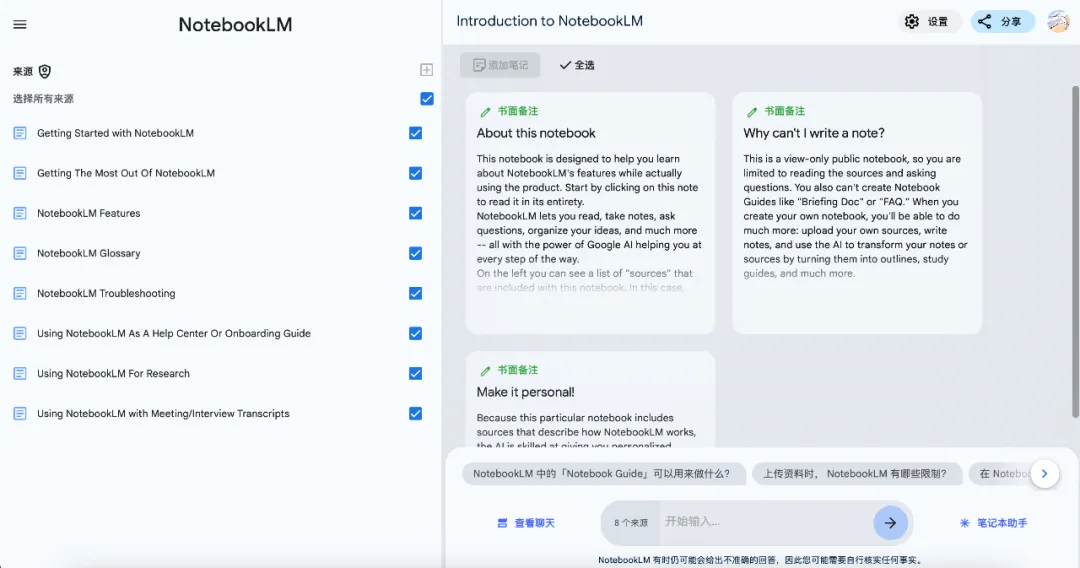Open NotebookLM Features source

[x=89, y=213]
